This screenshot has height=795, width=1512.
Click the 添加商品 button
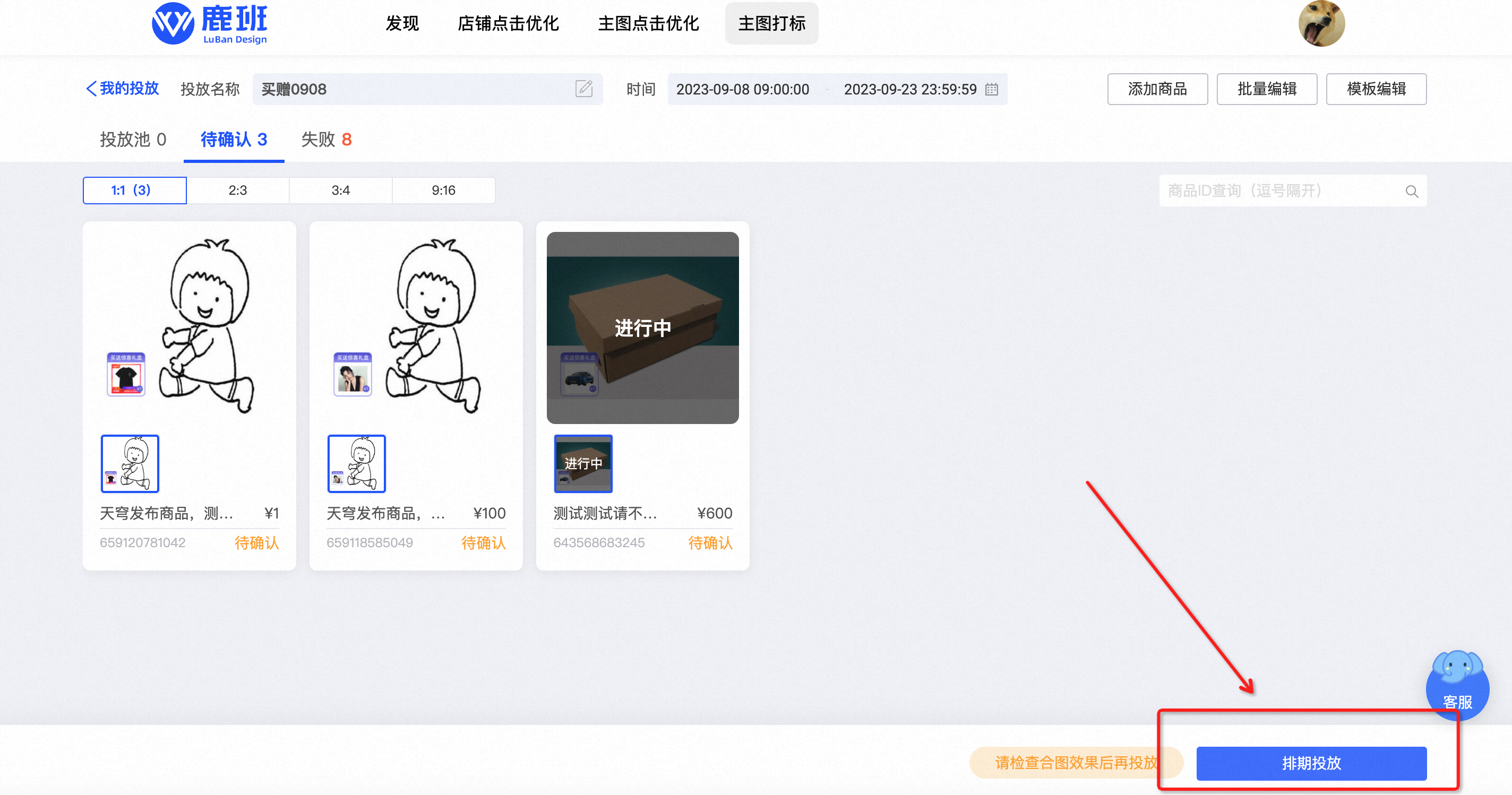[1157, 89]
